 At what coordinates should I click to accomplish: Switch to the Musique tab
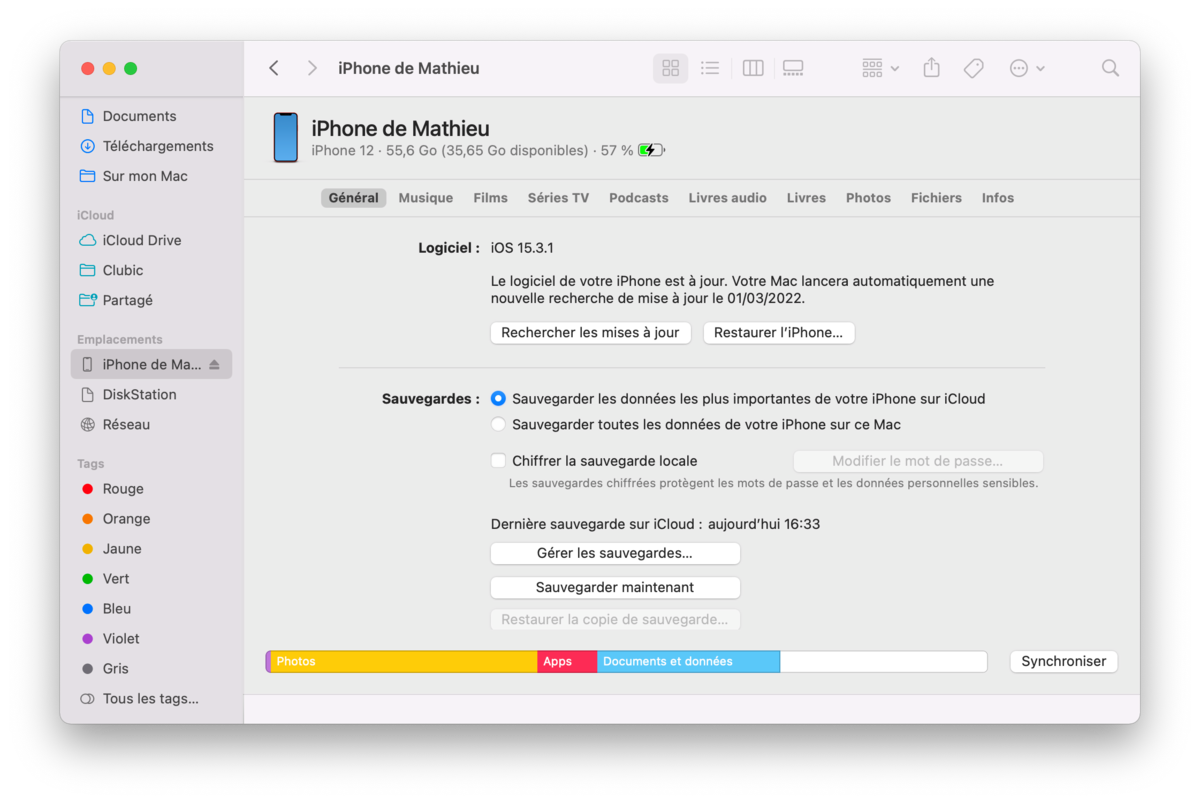[x=426, y=198]
